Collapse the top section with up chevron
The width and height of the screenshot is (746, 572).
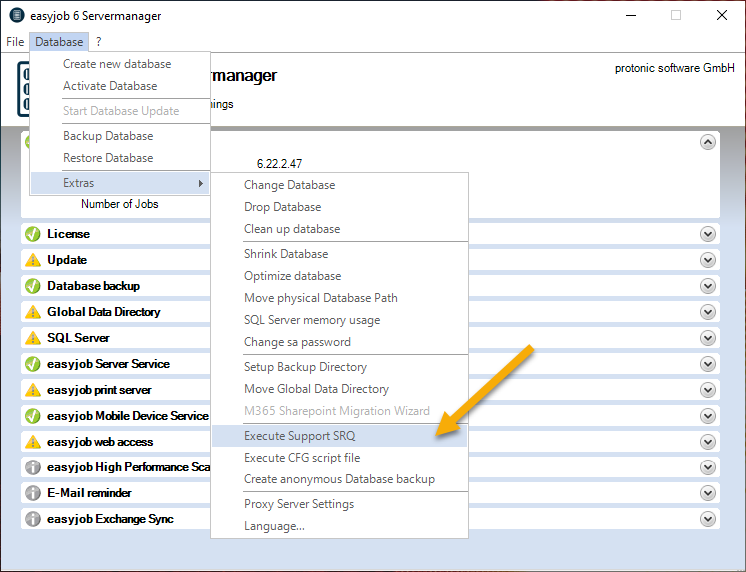[708, 142]
